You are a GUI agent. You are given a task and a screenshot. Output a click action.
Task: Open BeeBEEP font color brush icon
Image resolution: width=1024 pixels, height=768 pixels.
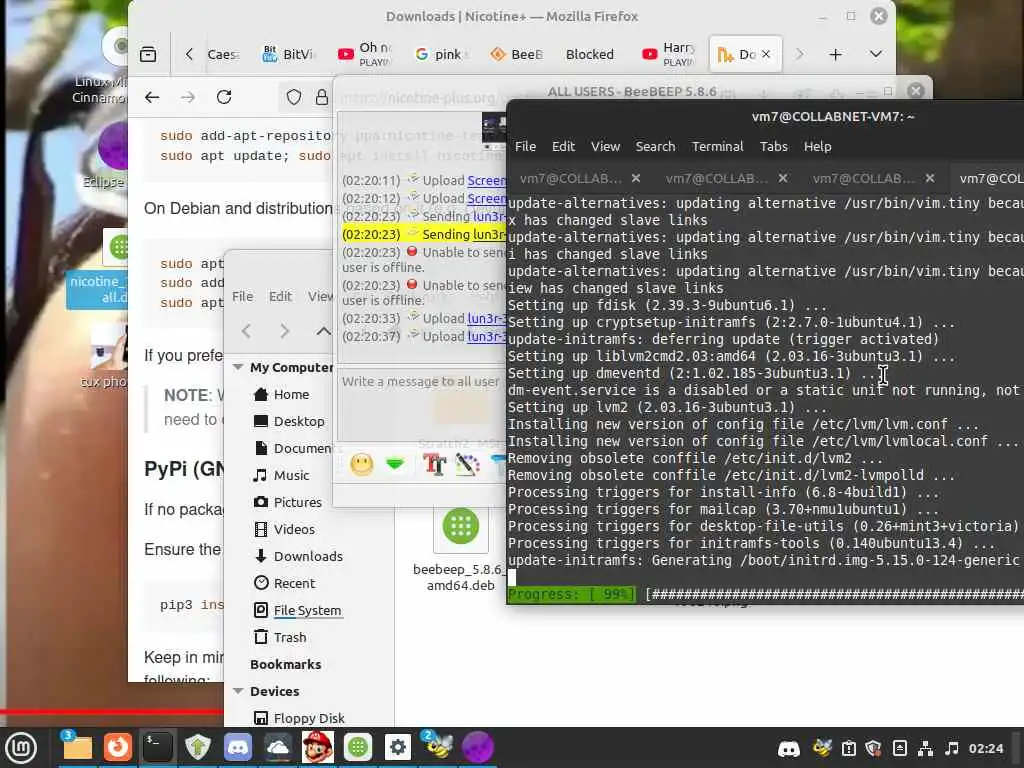(x=468, y=464)
